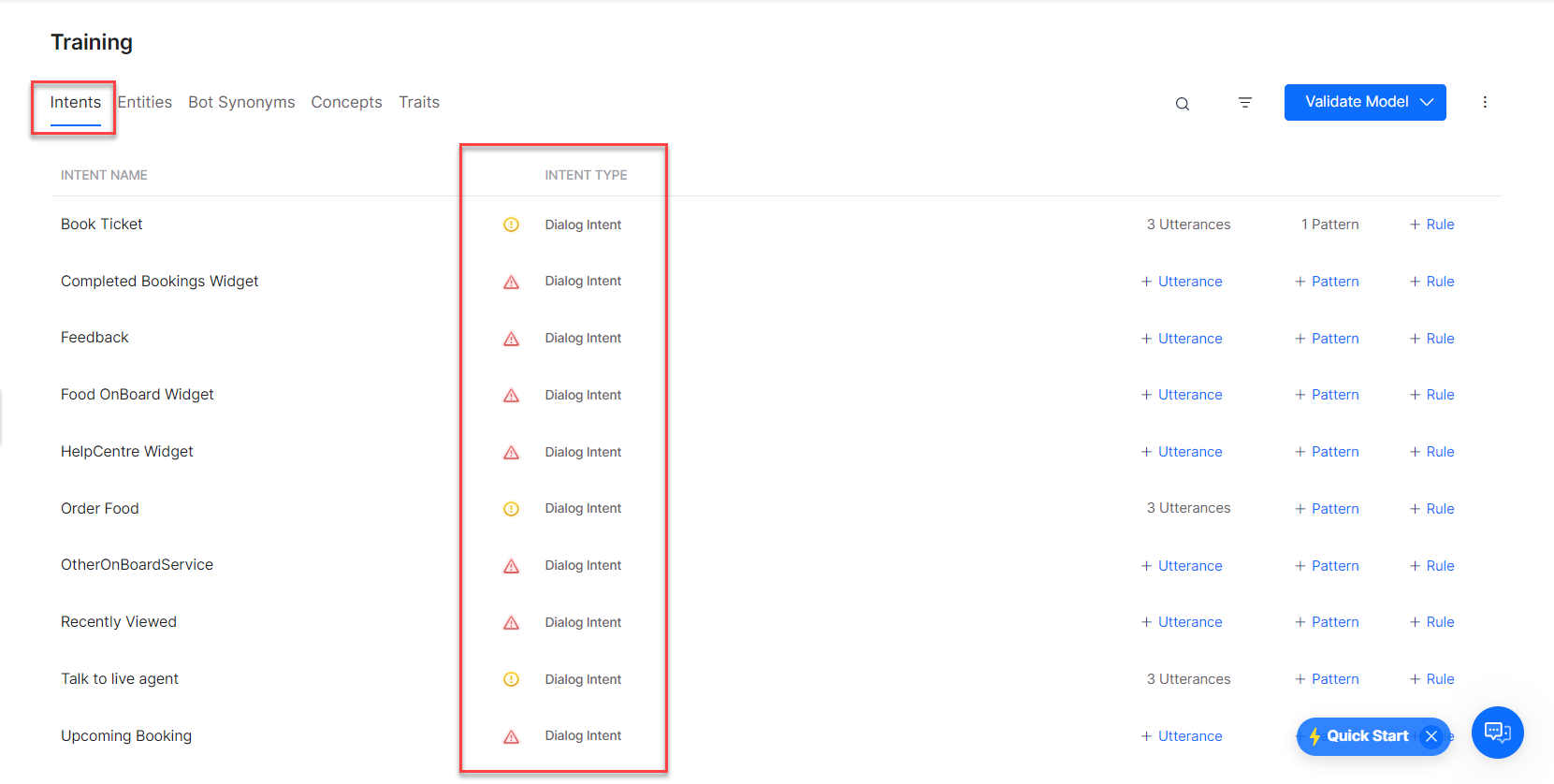Switch to the Bot Synonyms tab
Screen dimensions: 1554x784
(x=241, y=102)
